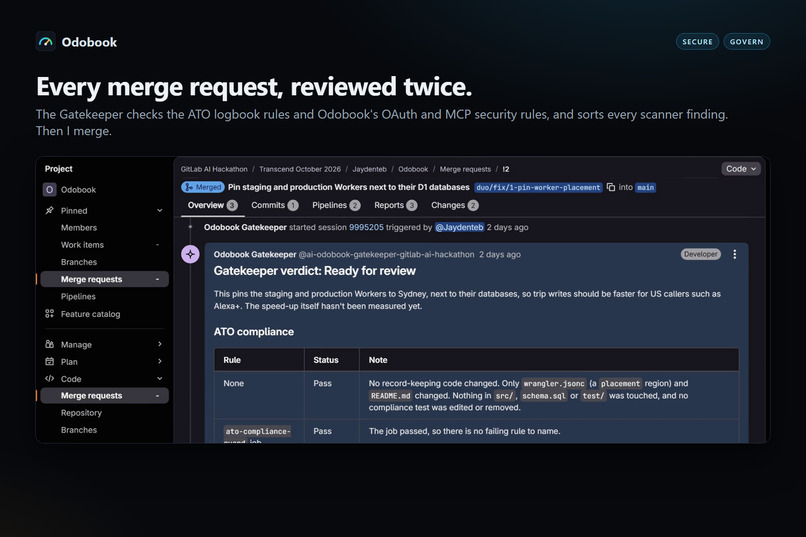Switch to the Pipelines tab
Viewport: 806px width, 537px height.
(336, 205)
